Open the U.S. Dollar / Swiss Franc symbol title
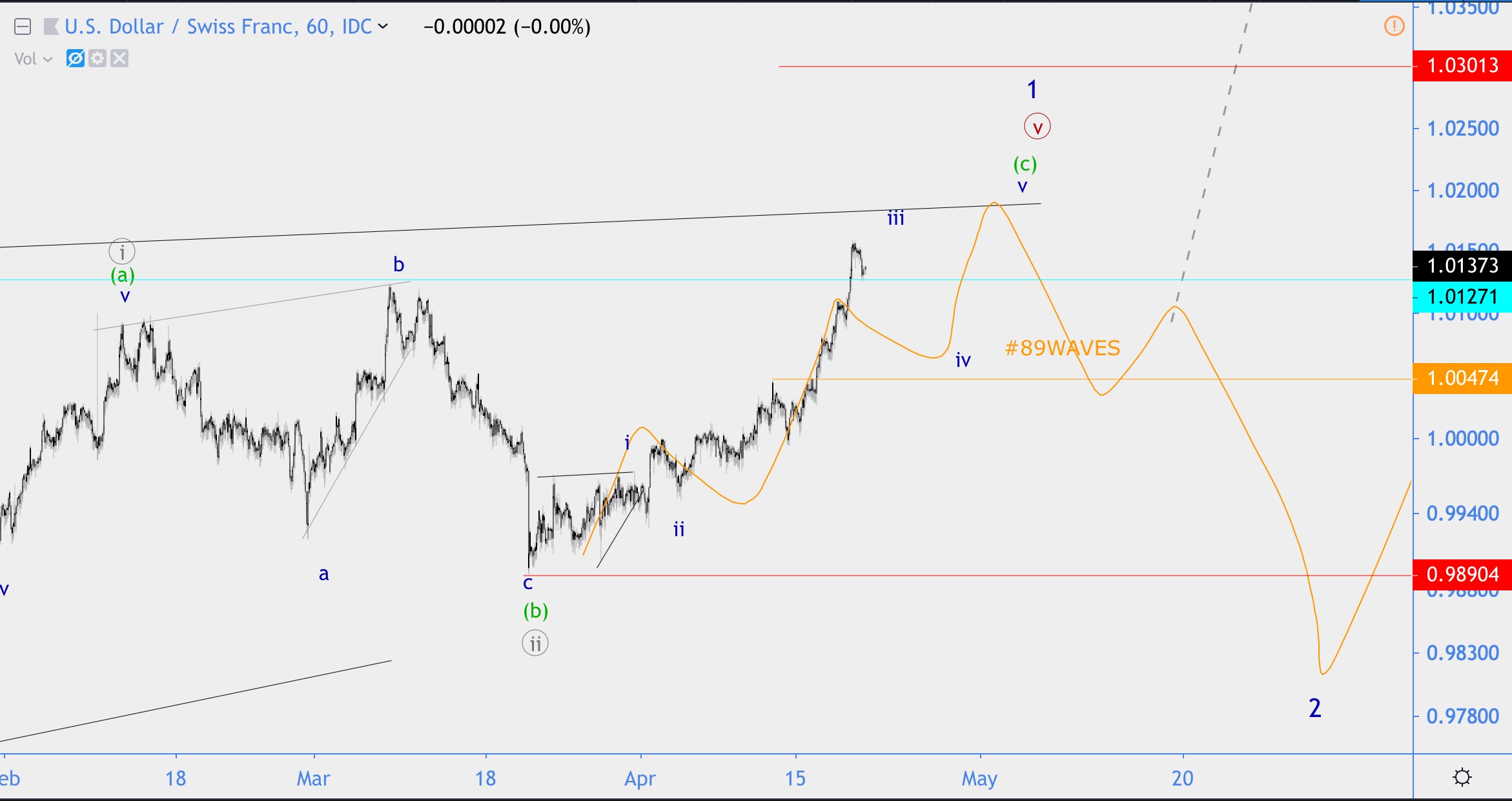Screen dimensions: 1512x801 pos(218,26)
